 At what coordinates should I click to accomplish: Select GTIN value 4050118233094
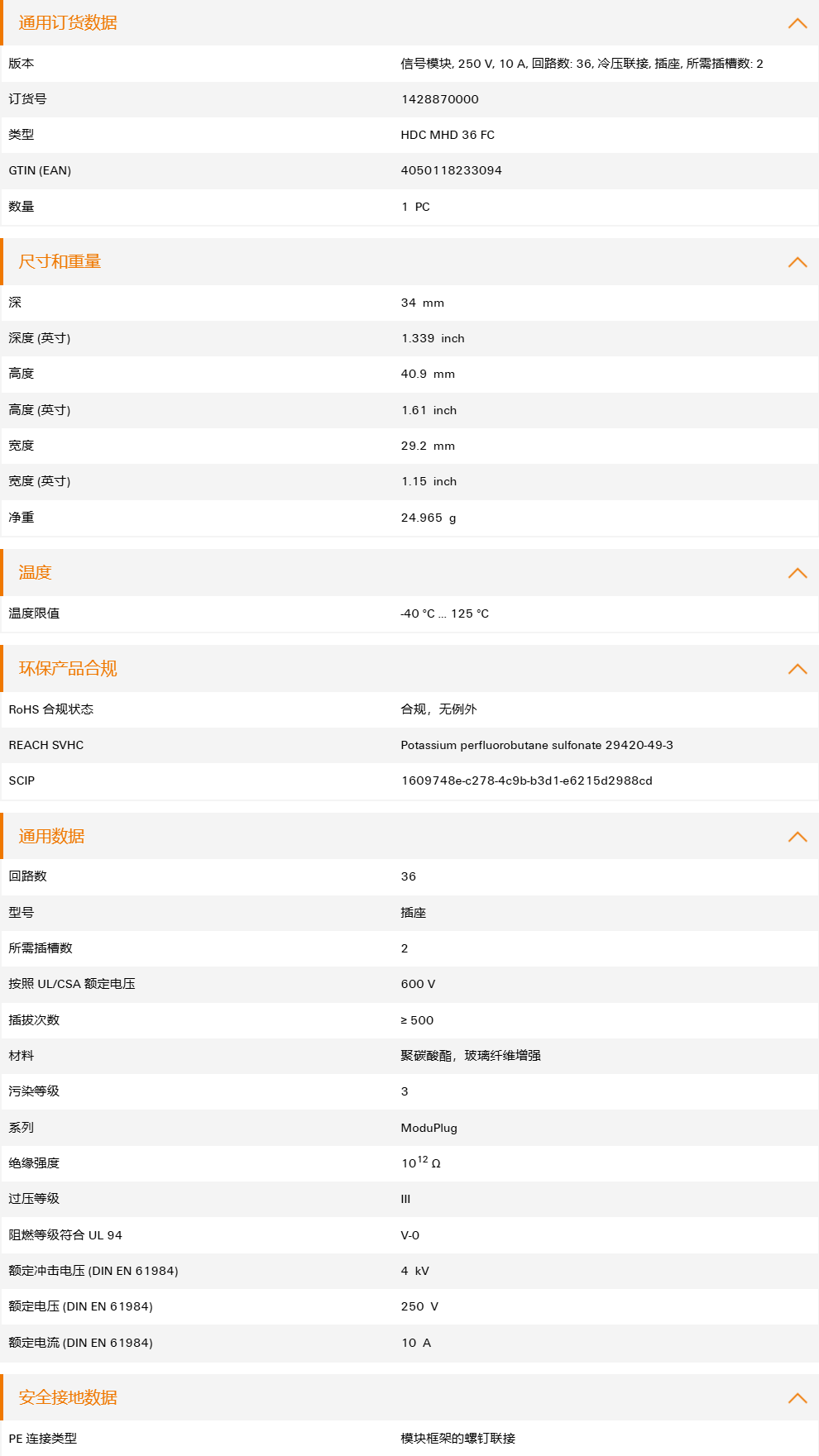451,170
